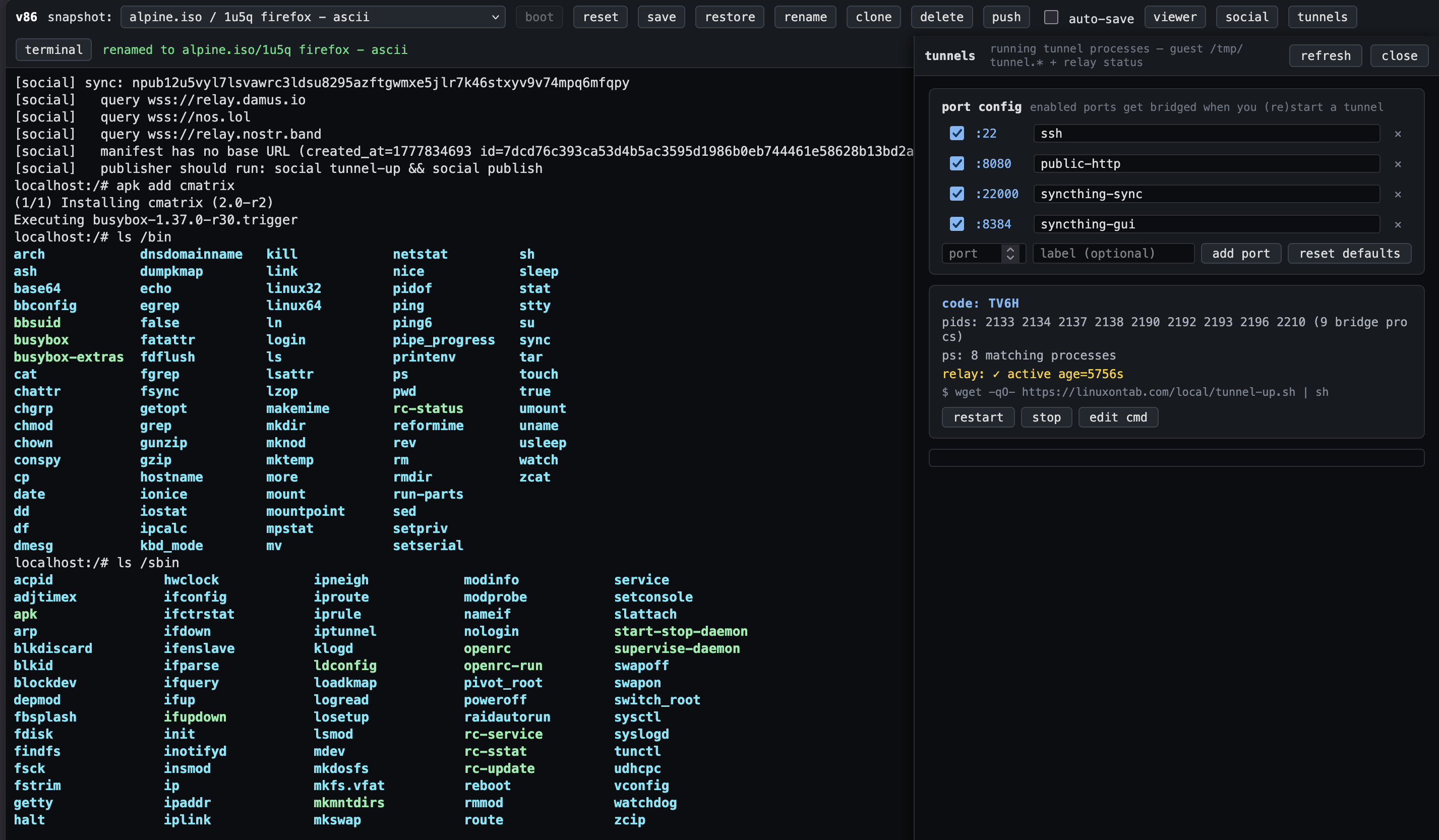Image resolution: width=1439 pixels, height=840 pixels.
Task: Focus the label (optional) field
Action: tap(1113, 254)
